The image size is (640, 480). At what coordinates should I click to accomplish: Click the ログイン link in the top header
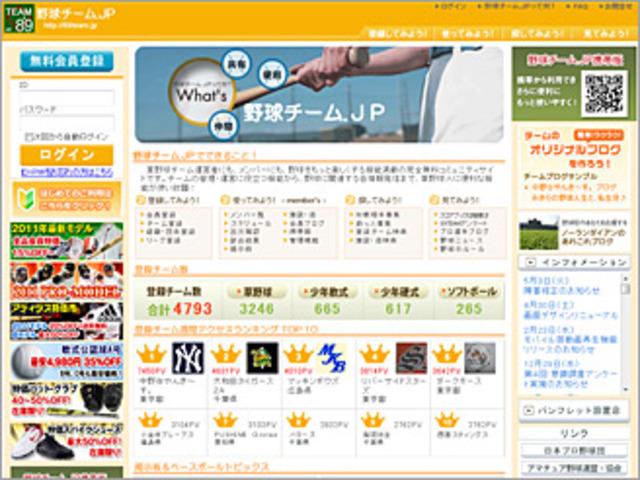[x=451, y=7]
